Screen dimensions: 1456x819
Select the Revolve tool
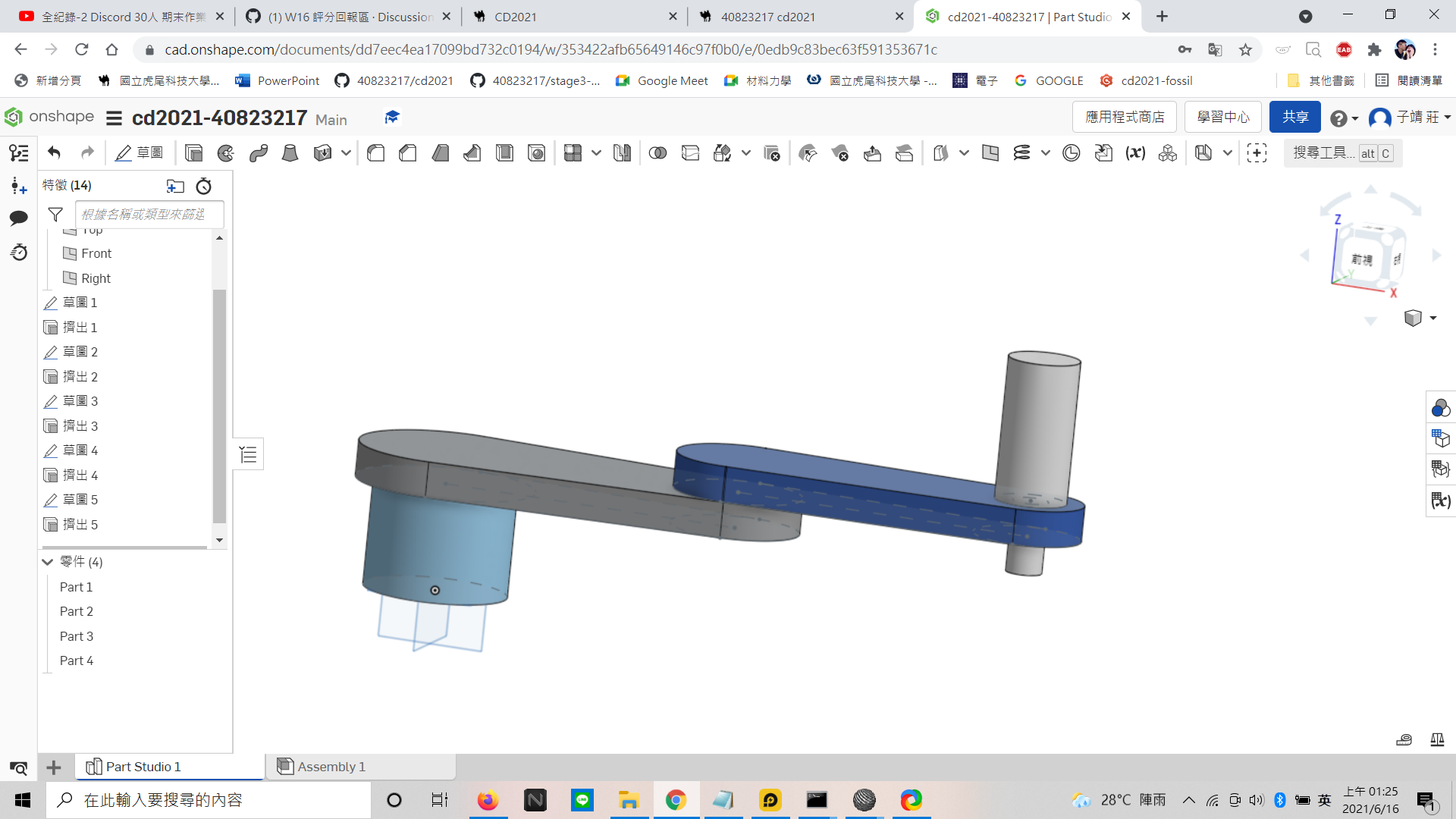point(226,153)
